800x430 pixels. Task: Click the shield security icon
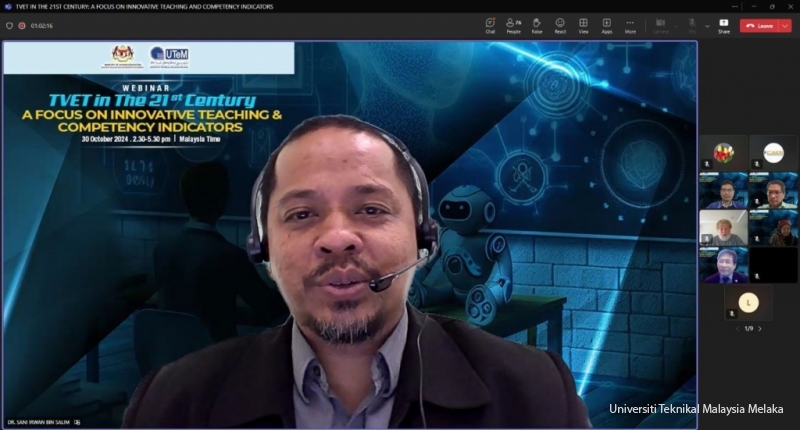coord(10,25)
